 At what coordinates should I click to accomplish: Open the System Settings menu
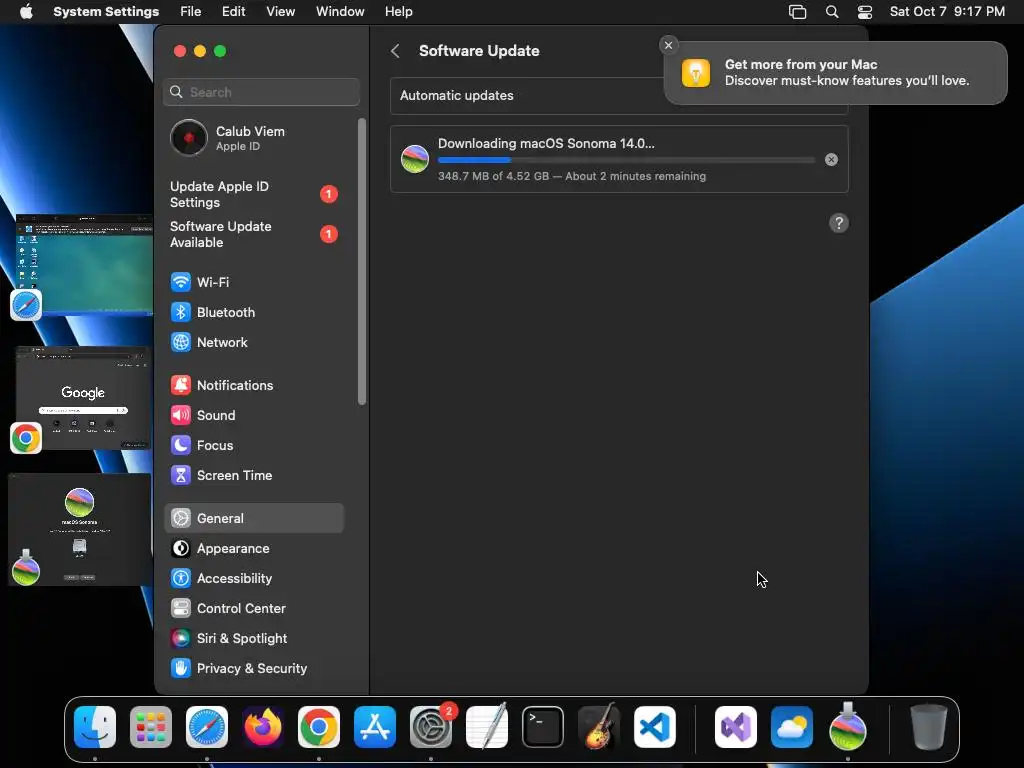click(106, 12)
